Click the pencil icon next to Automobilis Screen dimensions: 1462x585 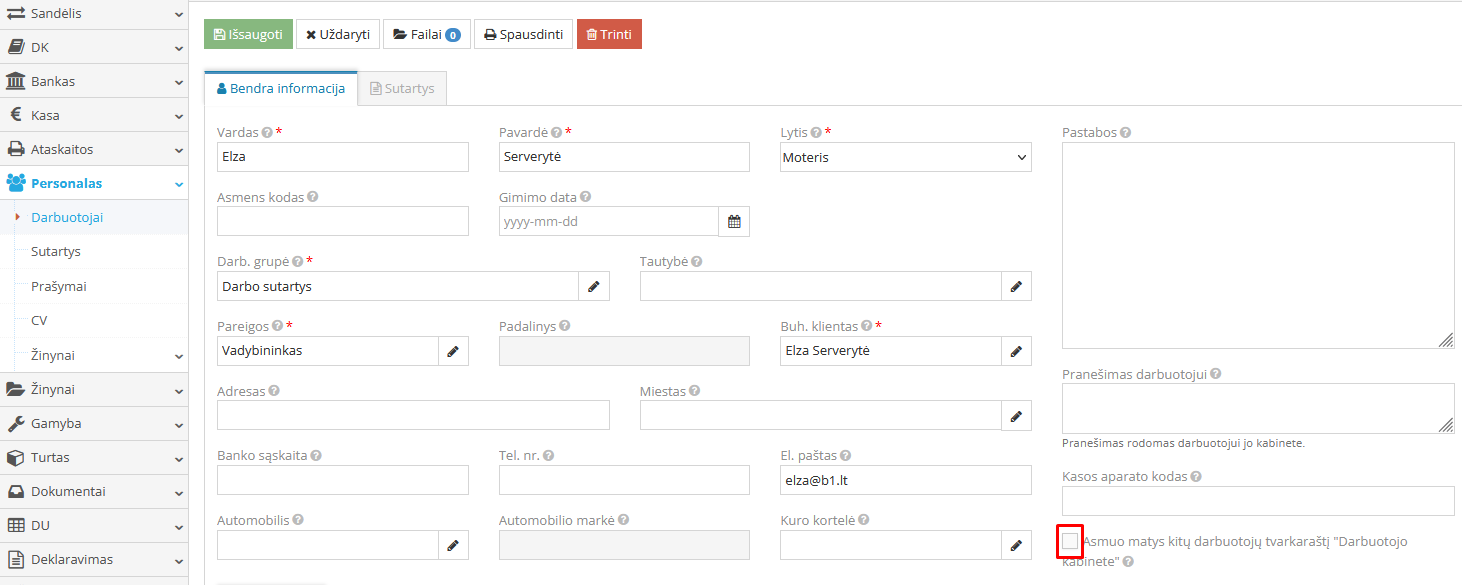[453, 545]
